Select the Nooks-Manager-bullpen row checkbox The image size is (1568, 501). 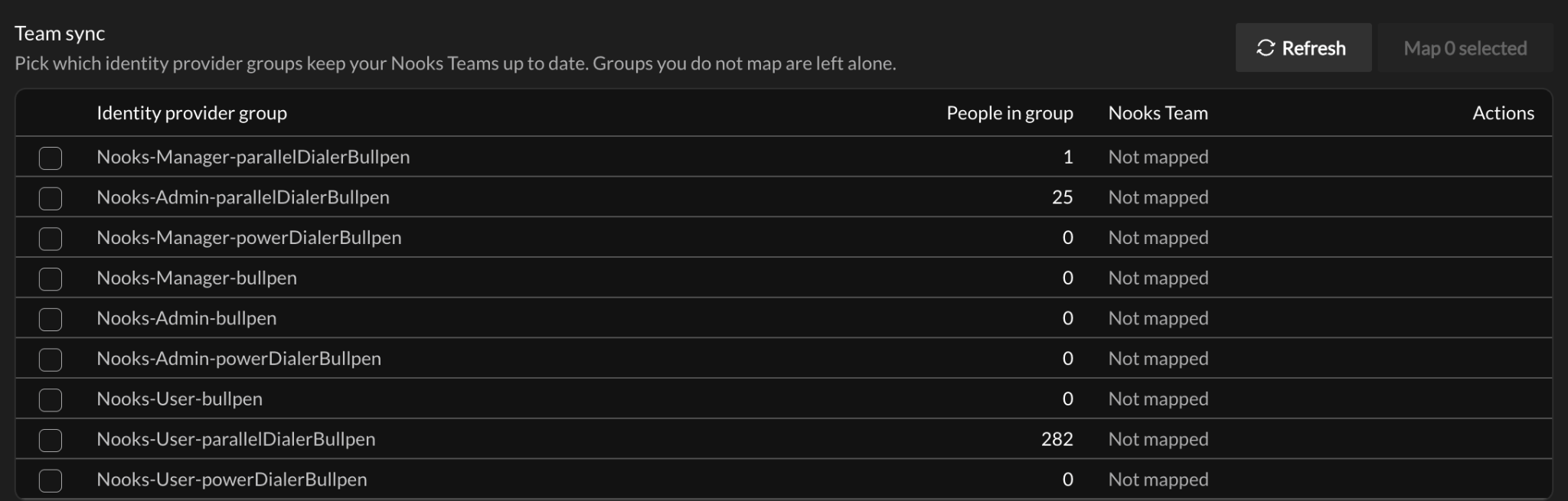pos(51,279)
